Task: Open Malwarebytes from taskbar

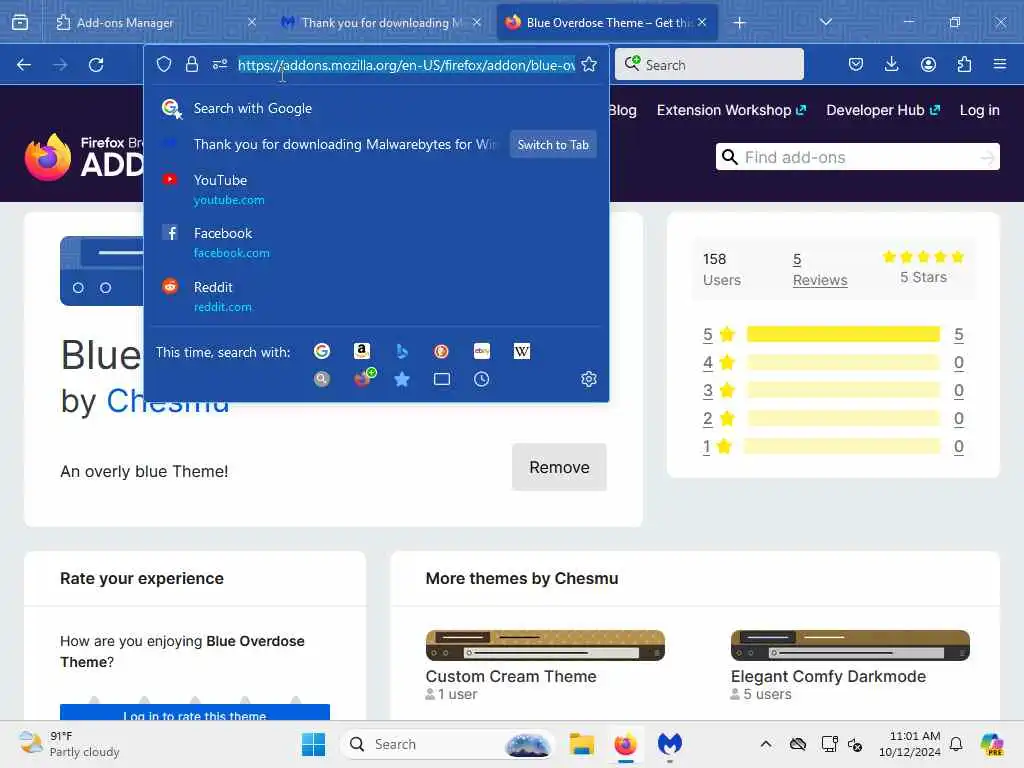Action: [669, 744]
